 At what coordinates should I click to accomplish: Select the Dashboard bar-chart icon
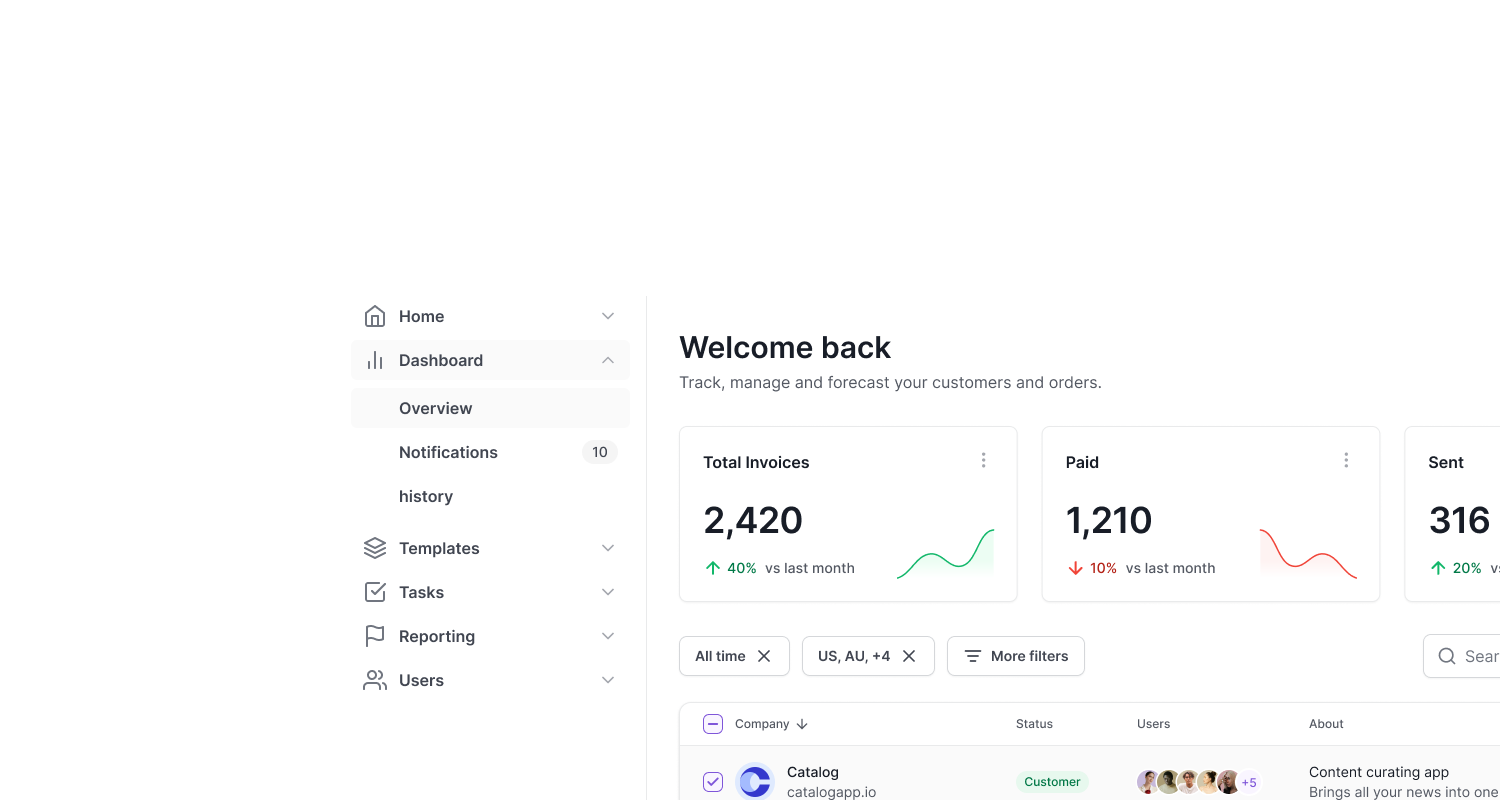point(374,359)
